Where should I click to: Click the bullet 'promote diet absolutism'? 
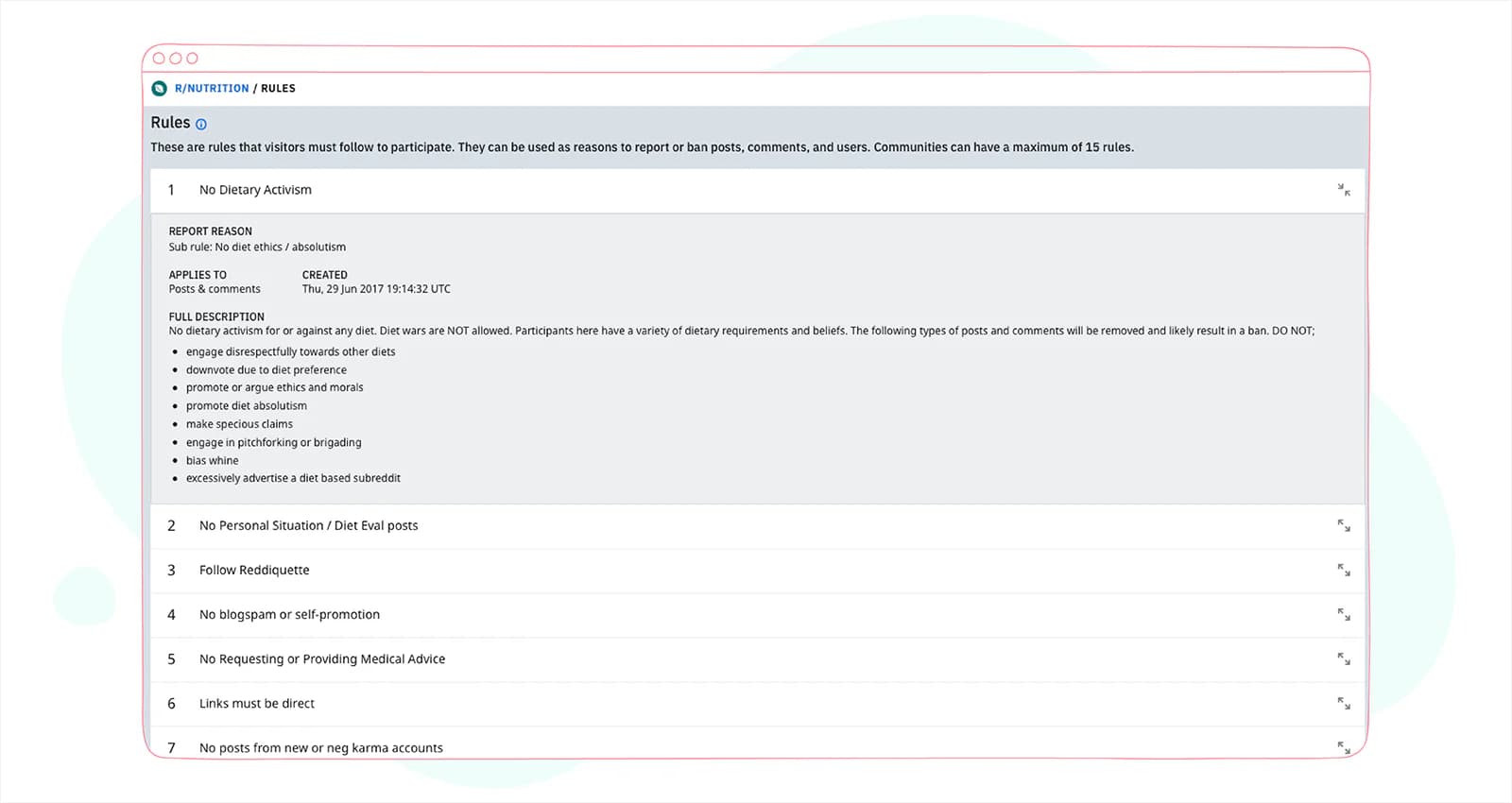[x=247, y=406]
